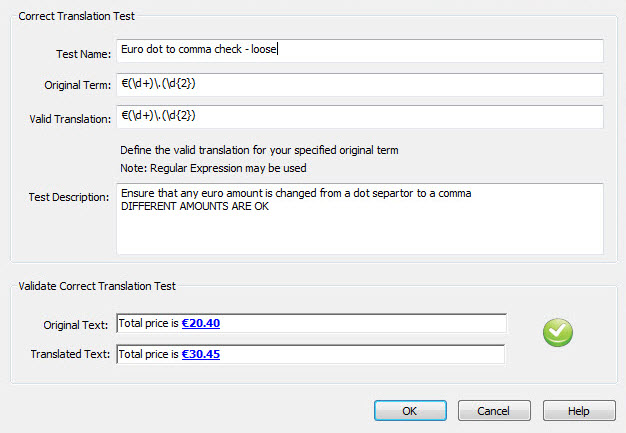Click the highlighted €20.40 match
The width and height of the screenshot is (626, 433).
click(x=201, y=324)
